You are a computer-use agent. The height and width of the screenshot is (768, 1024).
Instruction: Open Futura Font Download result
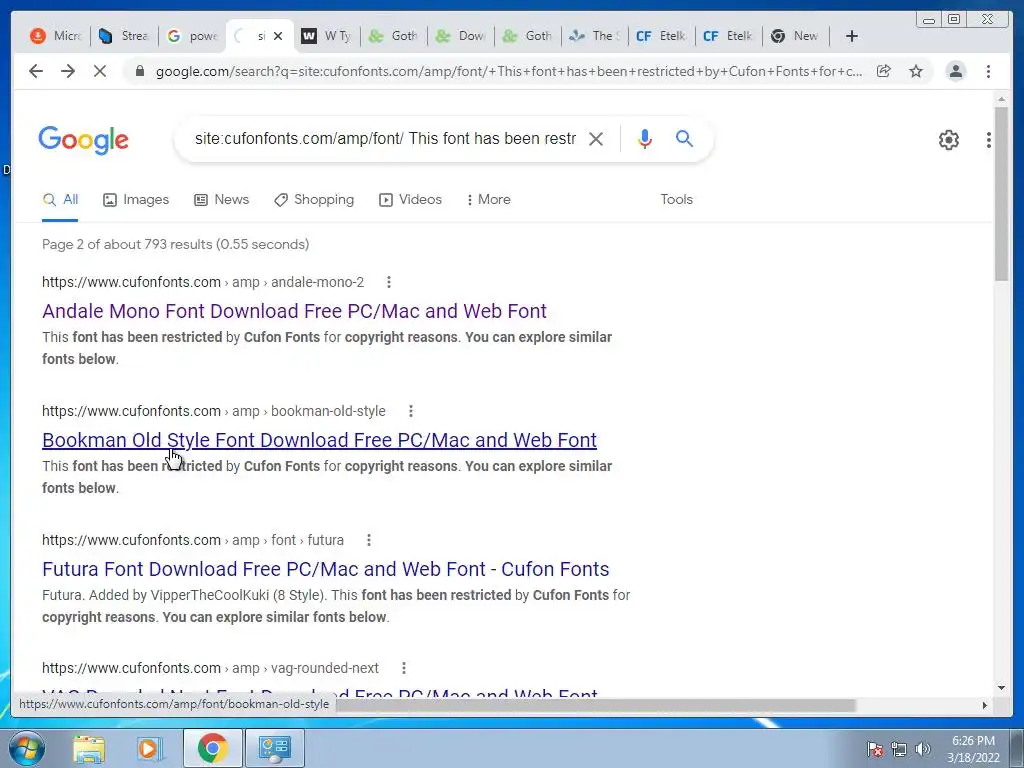325,569
